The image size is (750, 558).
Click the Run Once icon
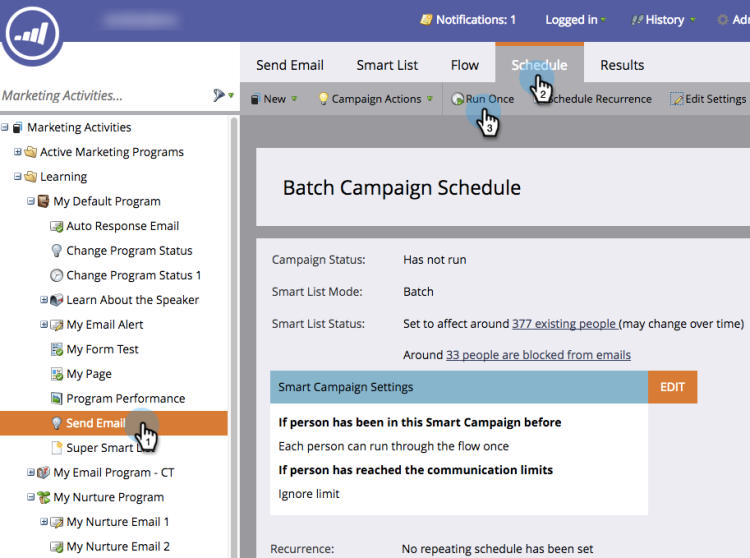point(457,99)
